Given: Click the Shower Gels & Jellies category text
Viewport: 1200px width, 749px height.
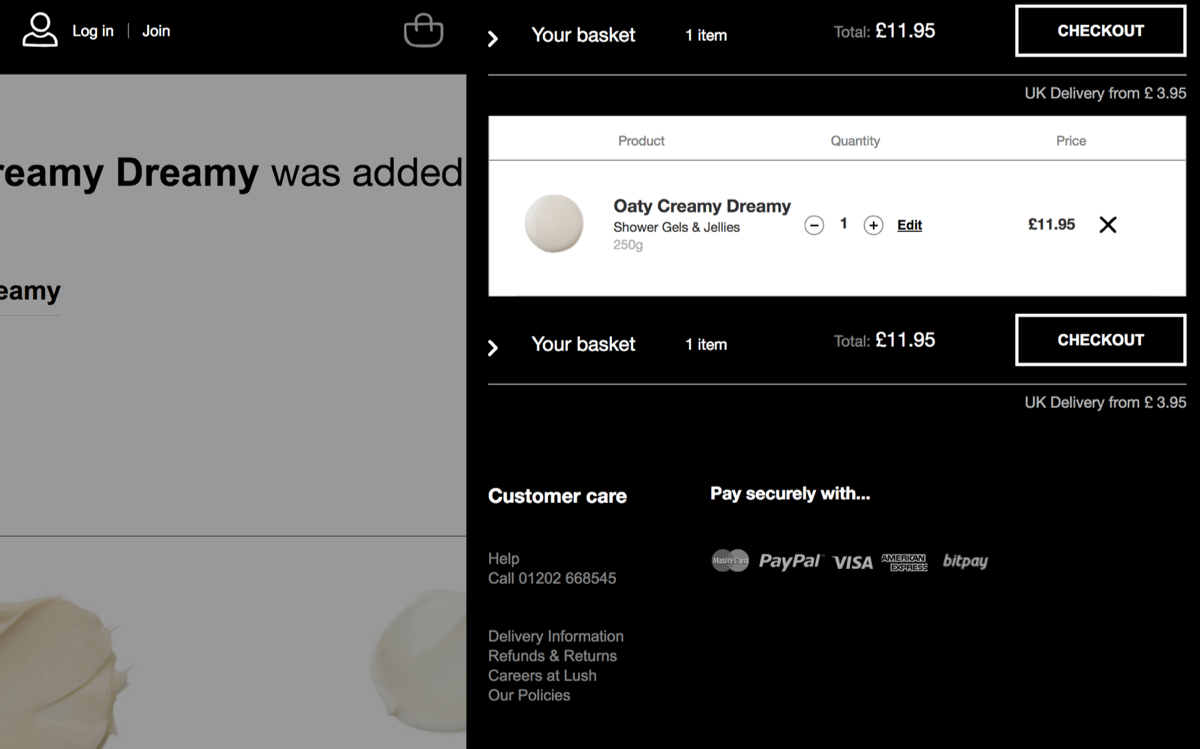Looking at the screenshot, I should (x=677, y=227).
